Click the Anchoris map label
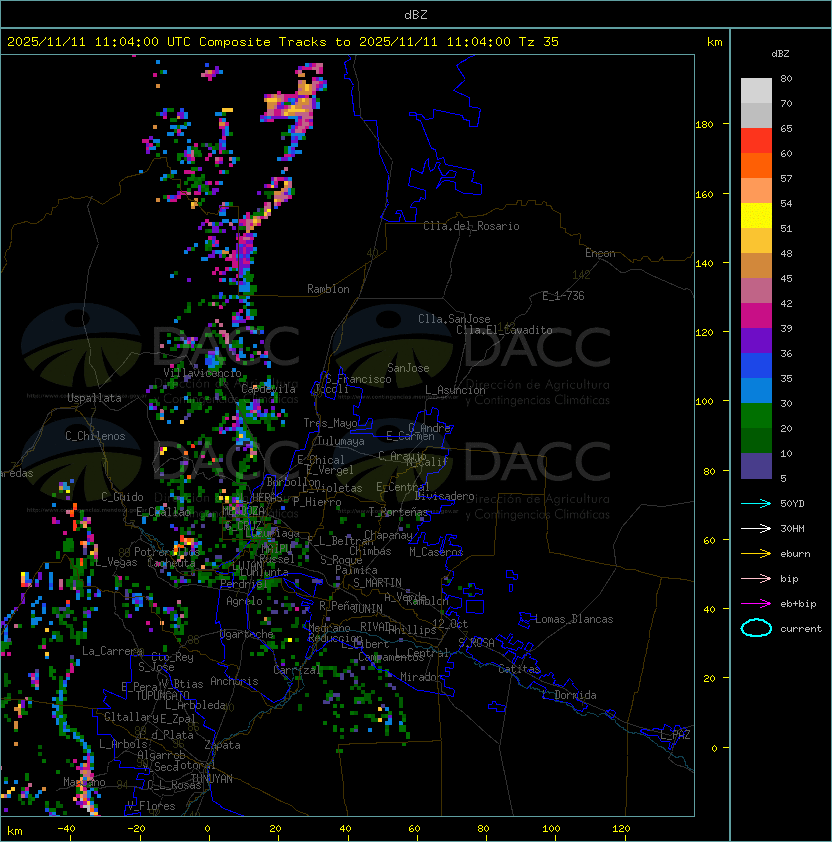Screen dimensions: 832x842 coord(234,681)
